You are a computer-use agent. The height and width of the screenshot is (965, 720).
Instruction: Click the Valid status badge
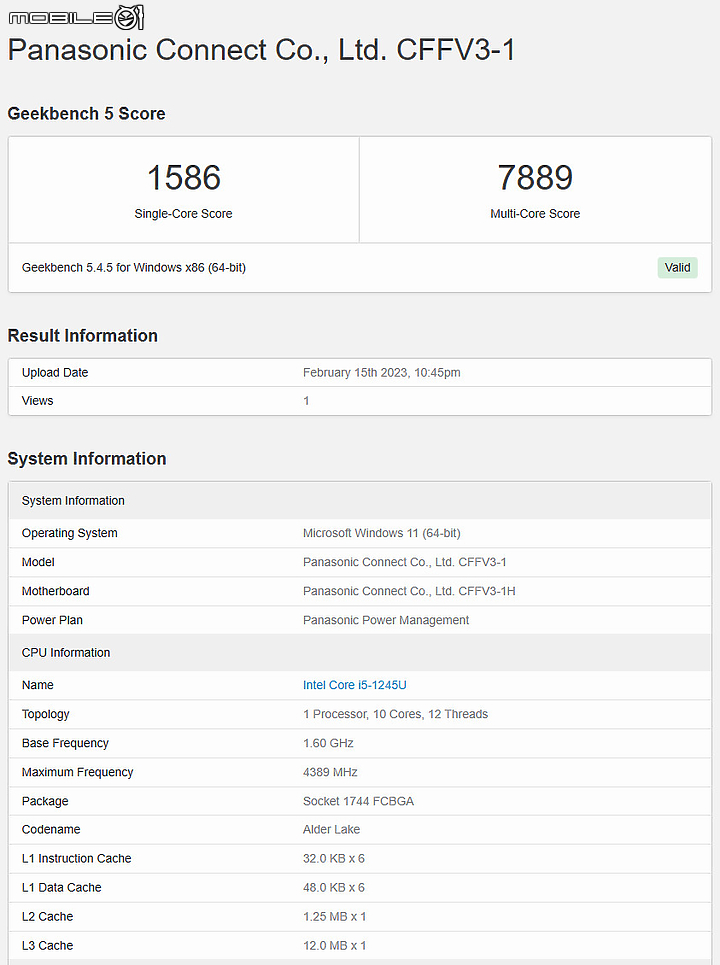(677, 268)
